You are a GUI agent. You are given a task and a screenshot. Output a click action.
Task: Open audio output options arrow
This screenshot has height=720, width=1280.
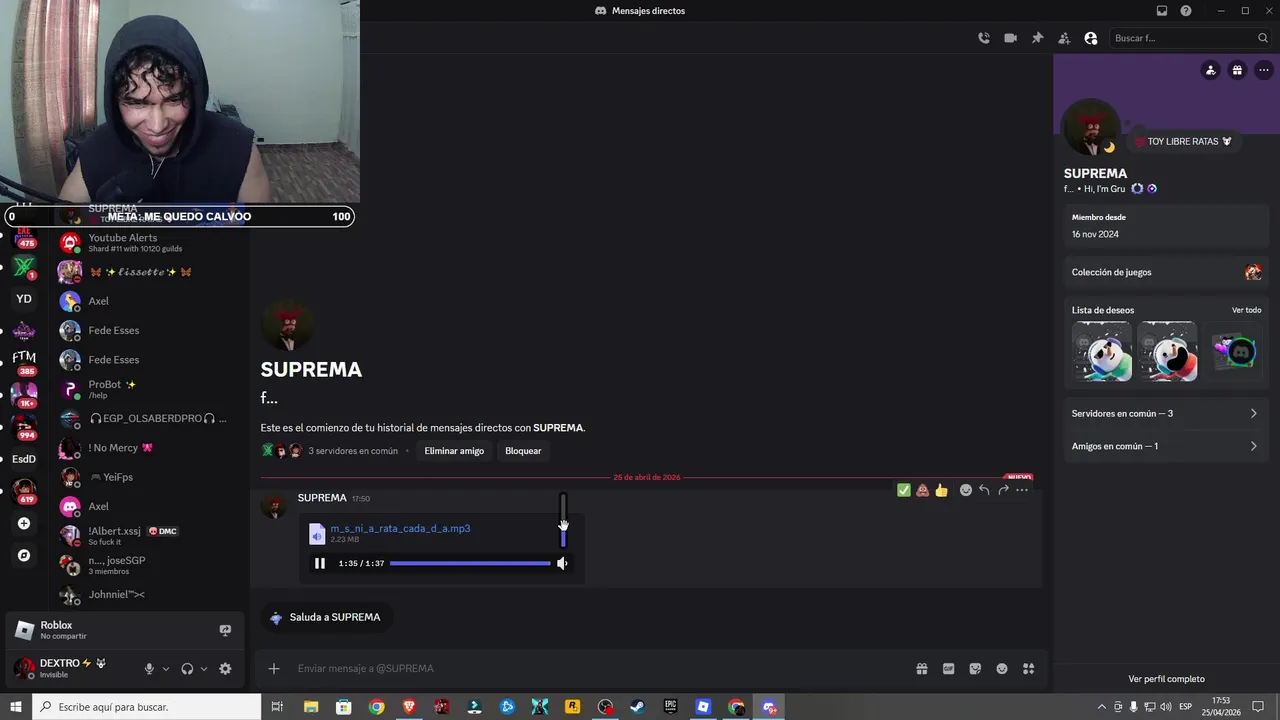click(204, 669)
